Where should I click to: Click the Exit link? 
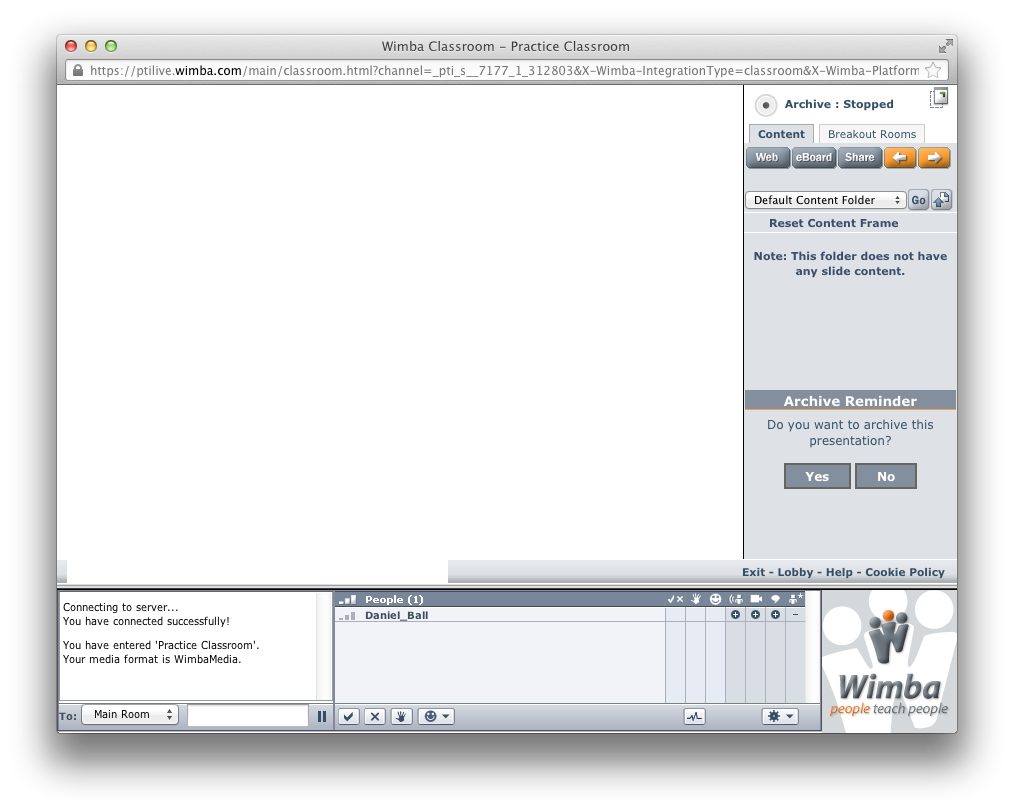pos(753,572)
